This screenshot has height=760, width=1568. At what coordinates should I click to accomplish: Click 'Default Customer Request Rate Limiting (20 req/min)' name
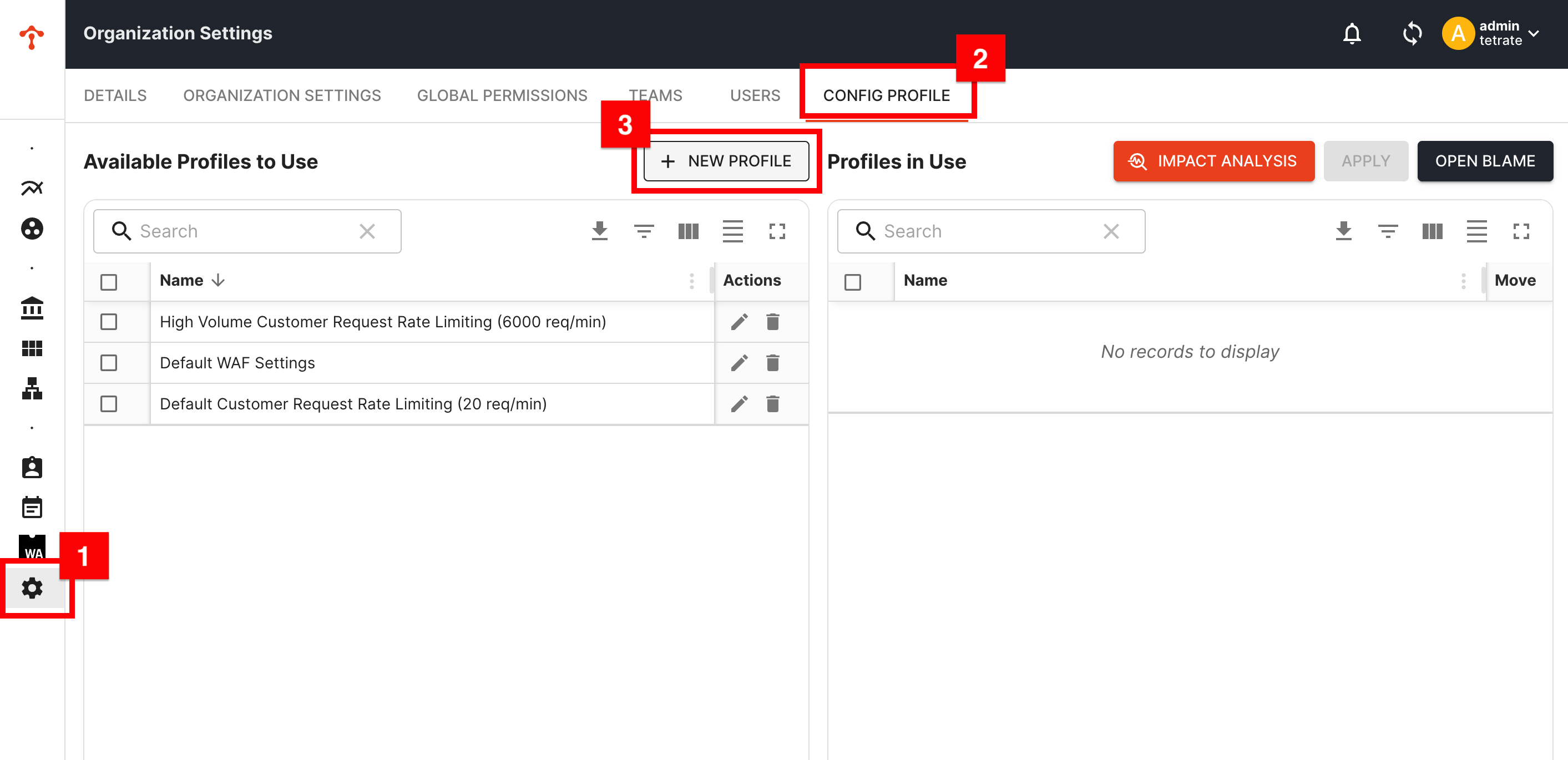click(353, 404)
